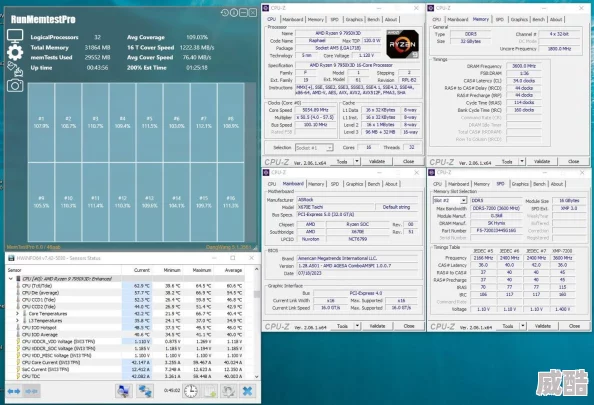The image size is (594, 405).
Task: Switch to Memory tab in bottom-right CPU-Z window
Action: (481, 184)
